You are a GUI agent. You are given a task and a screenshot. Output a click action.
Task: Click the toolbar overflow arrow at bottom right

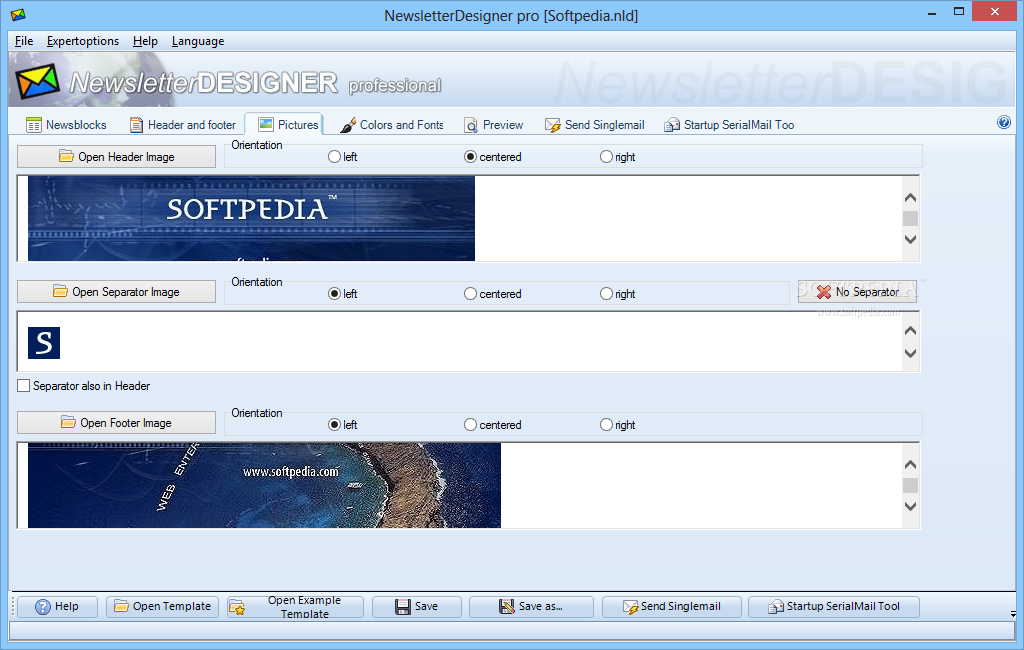click(x=1013, y=614)
